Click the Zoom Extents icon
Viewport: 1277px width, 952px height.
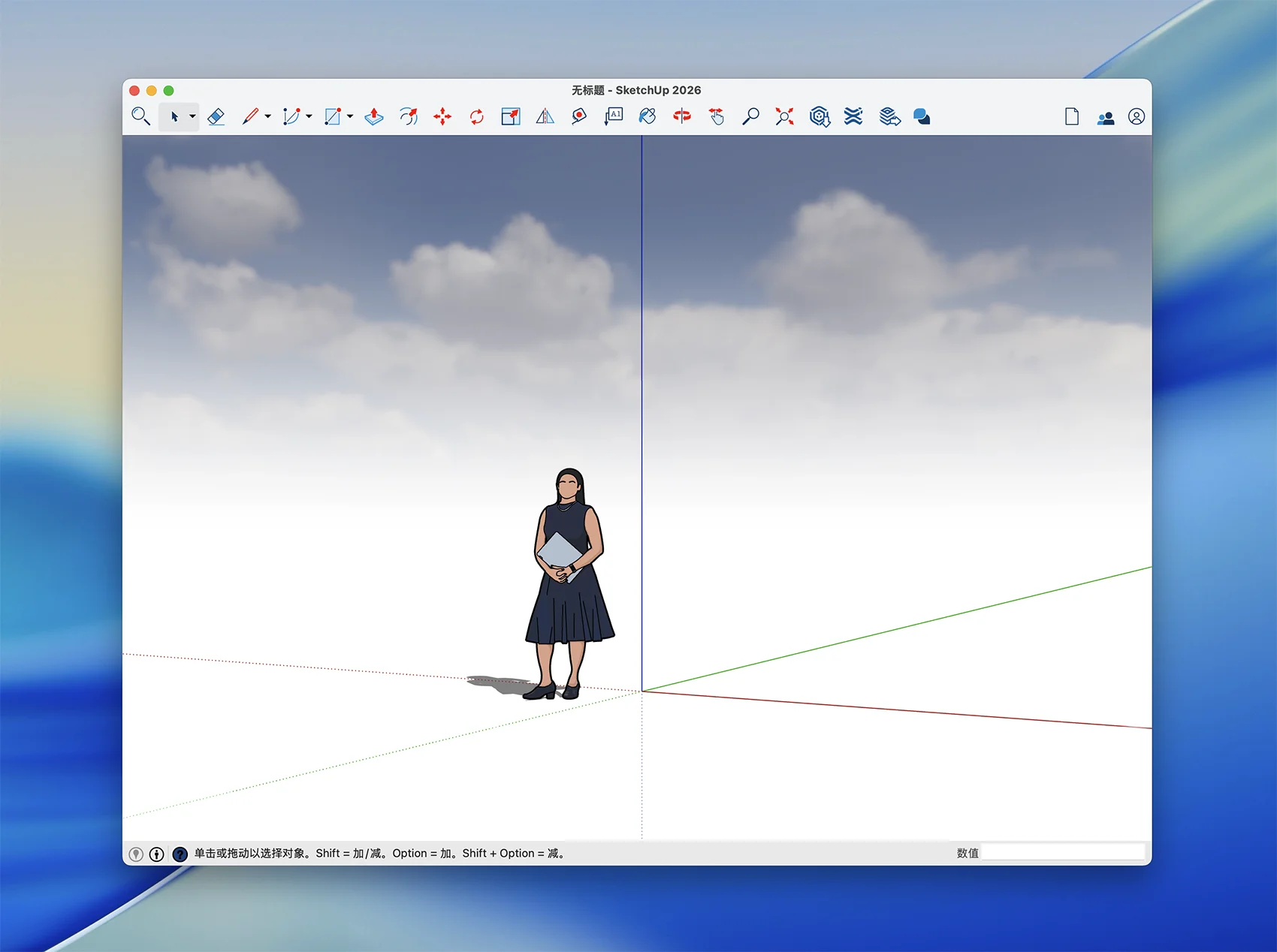tap(784, 116)
